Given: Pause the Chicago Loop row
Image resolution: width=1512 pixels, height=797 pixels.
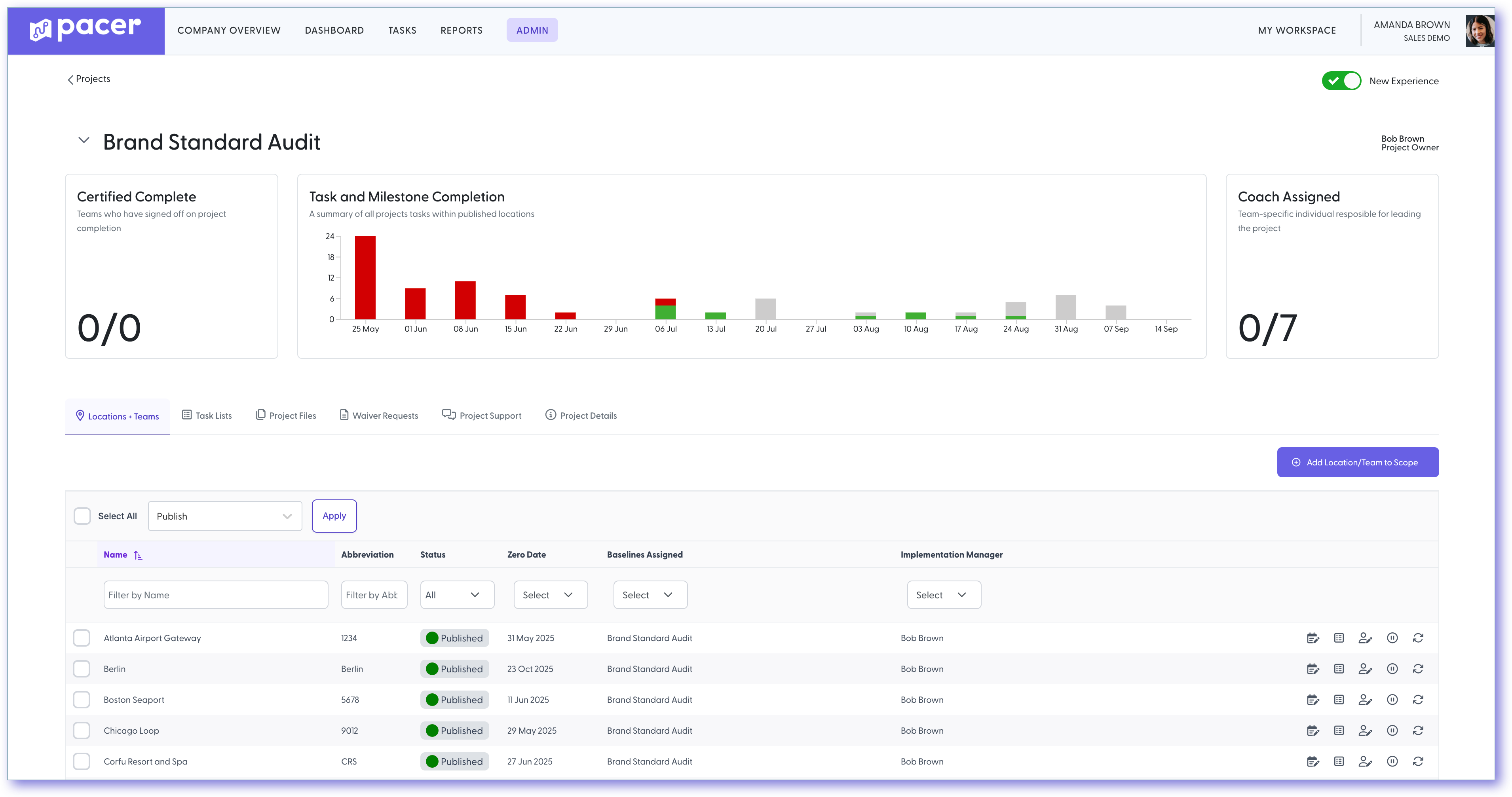Looking at the screenshot, I should click(x=1392, y=731).
